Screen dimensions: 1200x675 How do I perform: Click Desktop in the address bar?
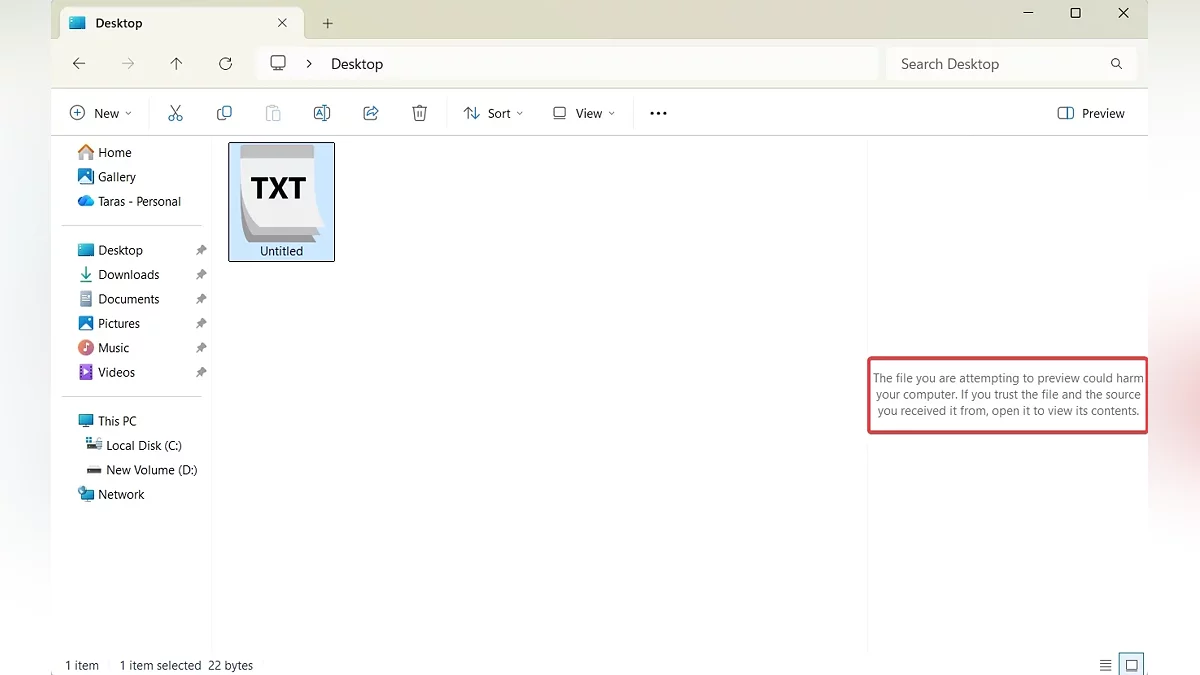[357, 64]
